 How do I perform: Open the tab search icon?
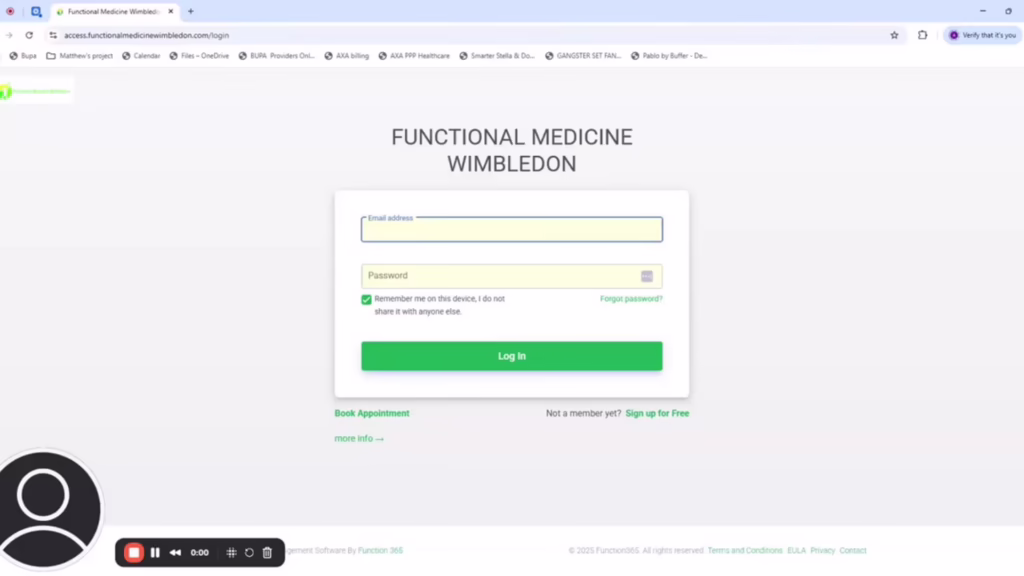pos(36,11)
